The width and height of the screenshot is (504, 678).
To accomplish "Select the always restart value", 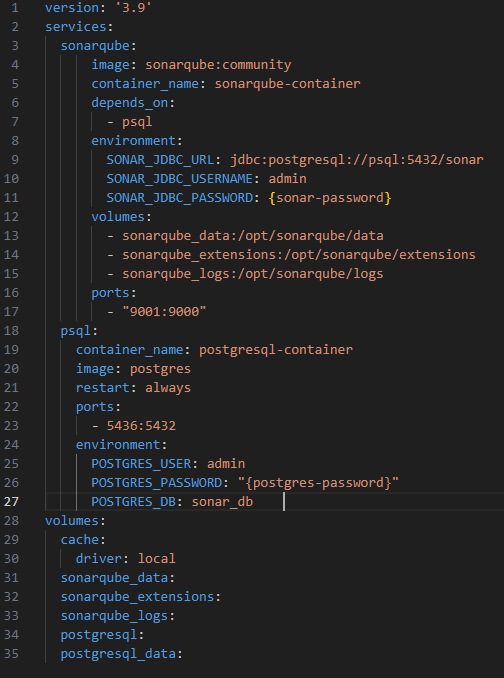I will (168, 388).
